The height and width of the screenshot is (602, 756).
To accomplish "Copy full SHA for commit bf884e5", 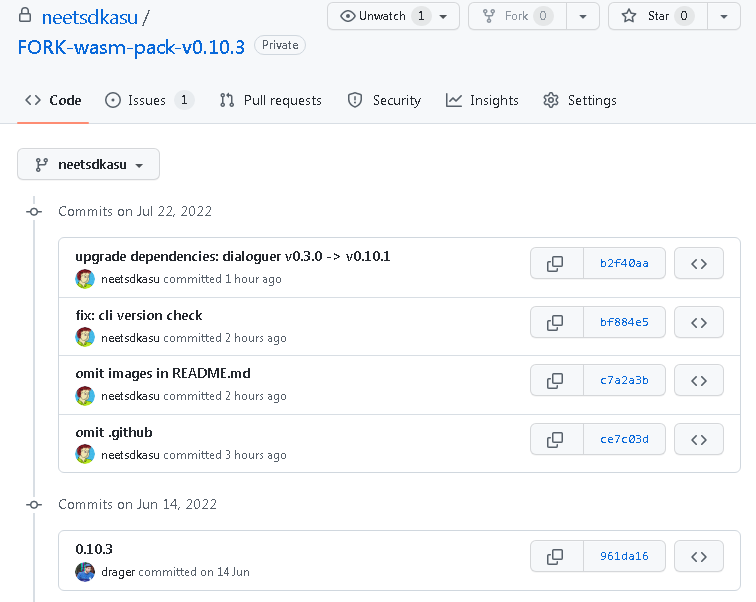I will tap(556, 322).
